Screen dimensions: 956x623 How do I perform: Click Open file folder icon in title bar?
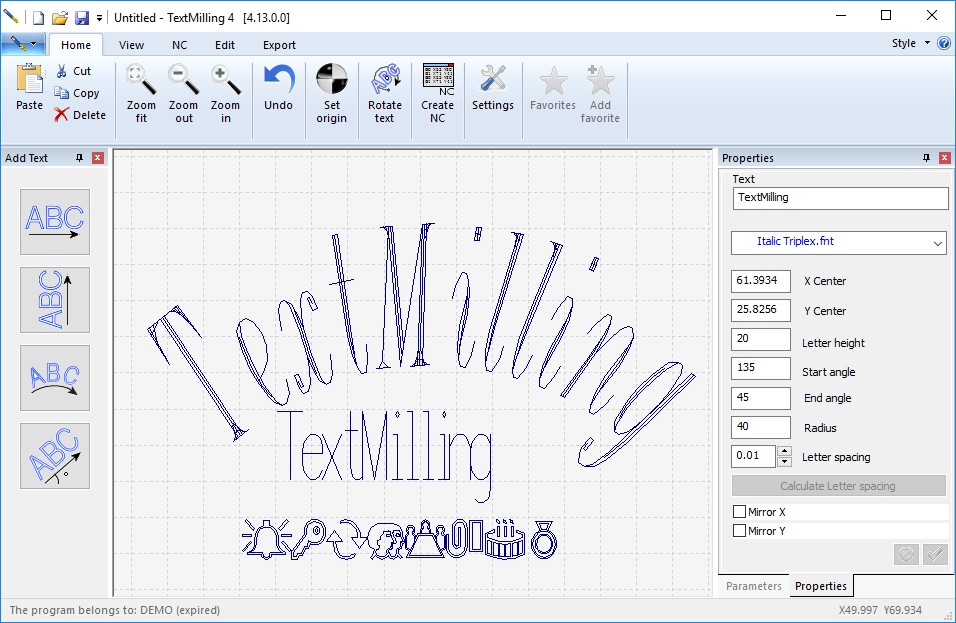pyautogui.click(x=60, y=18)
